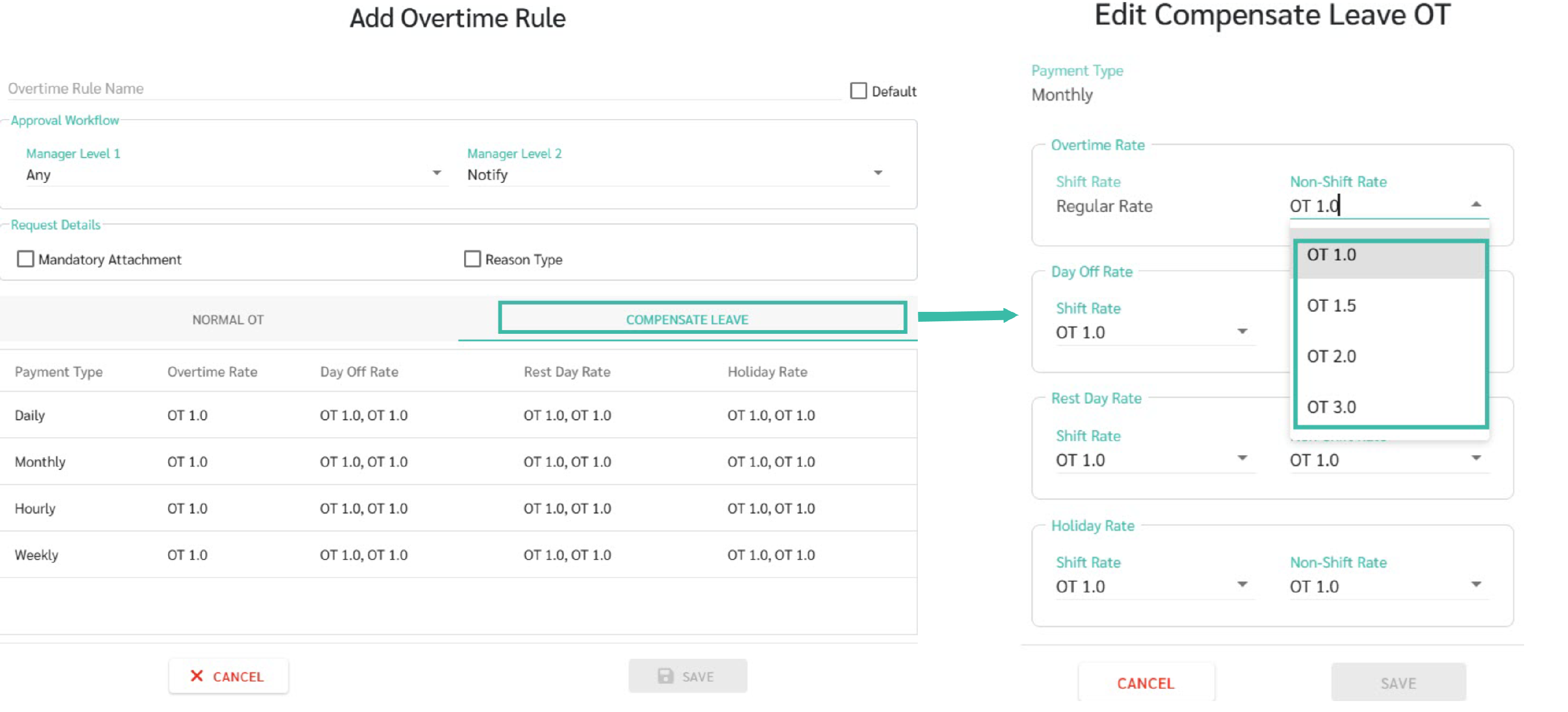Click the red X icon on Cancel
This screenshot has width=1568, height=712.
tap(196, 675)
